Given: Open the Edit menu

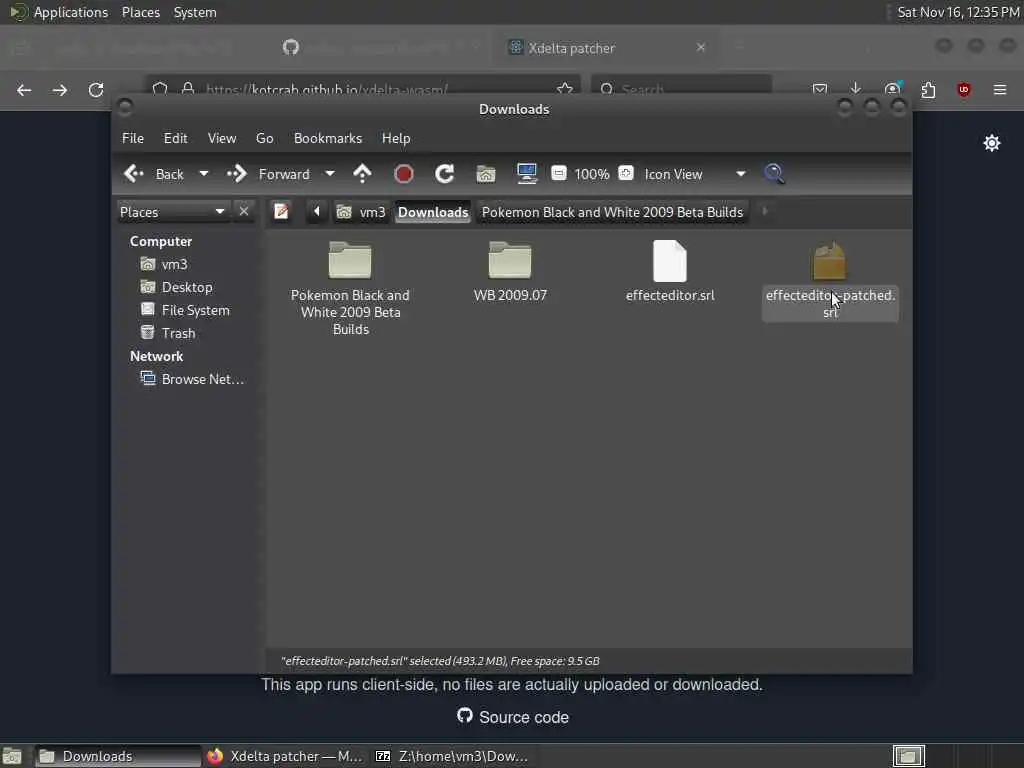Looking at the screenshot, I should coord(175,138).
